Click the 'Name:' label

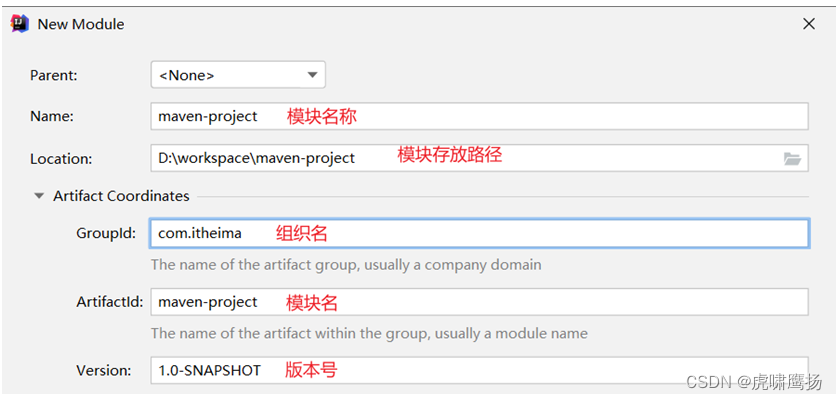51,116
